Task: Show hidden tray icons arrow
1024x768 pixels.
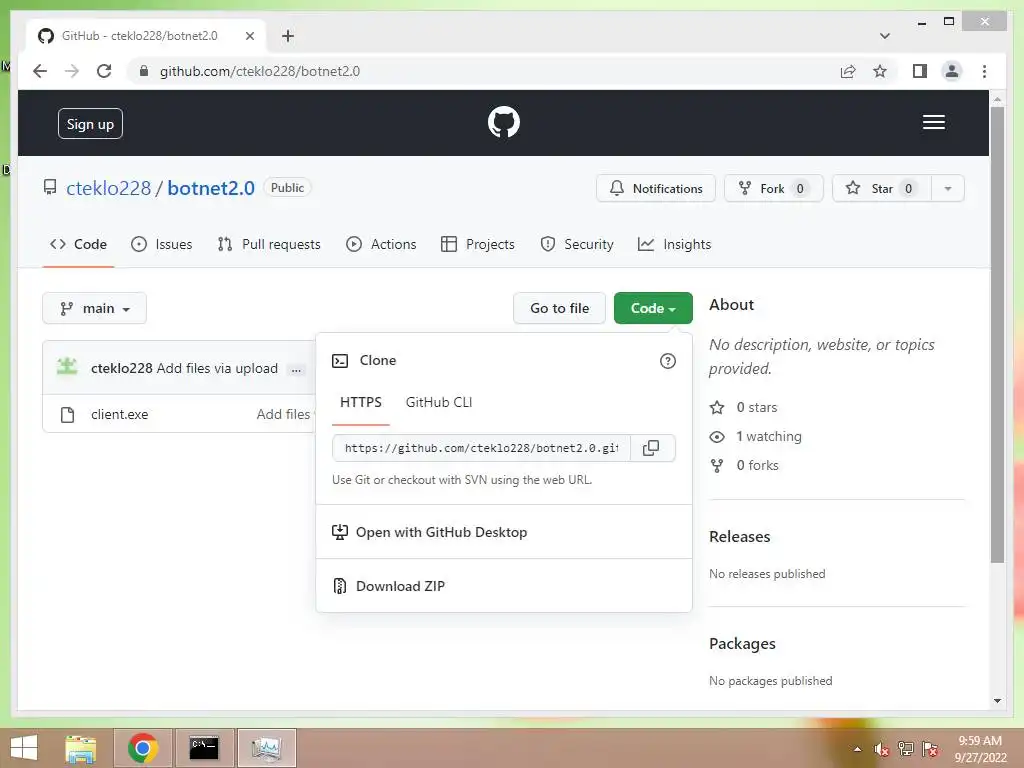Action: tap(857, 750)
